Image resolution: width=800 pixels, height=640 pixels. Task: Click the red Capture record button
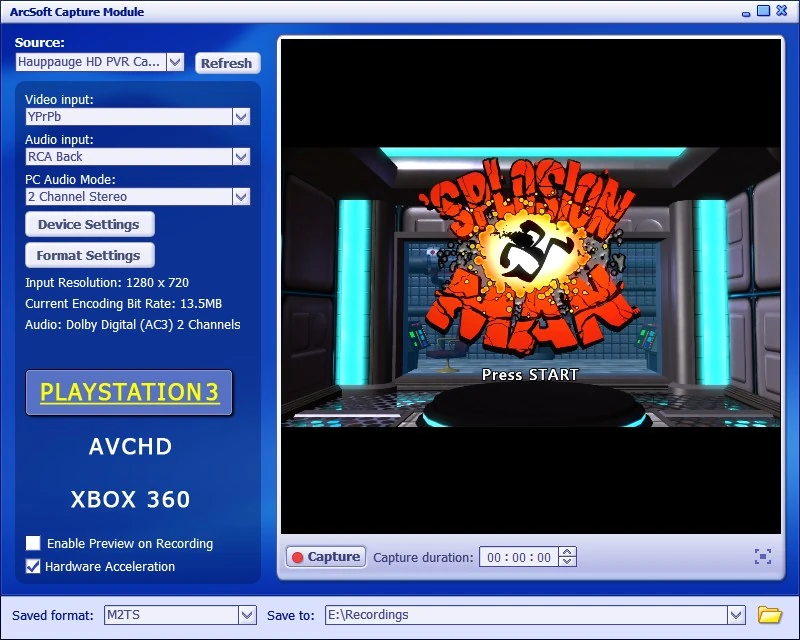click(x=326, y=557)
